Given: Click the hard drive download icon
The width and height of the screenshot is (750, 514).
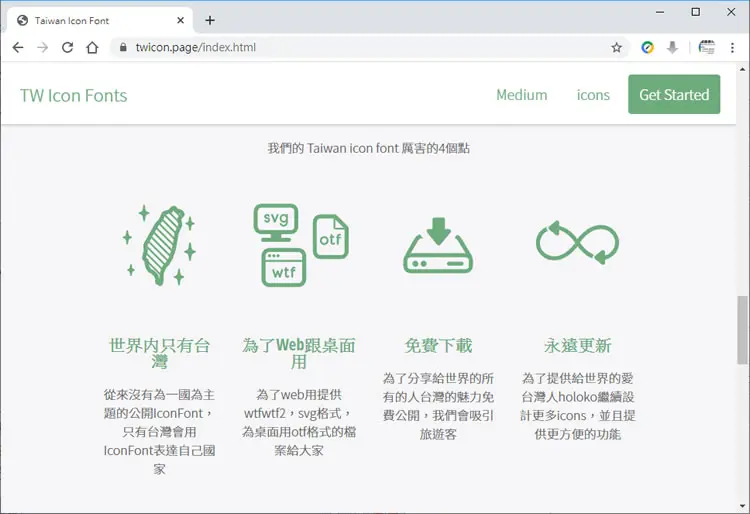Looking at the screenshot, I should 438,245.
